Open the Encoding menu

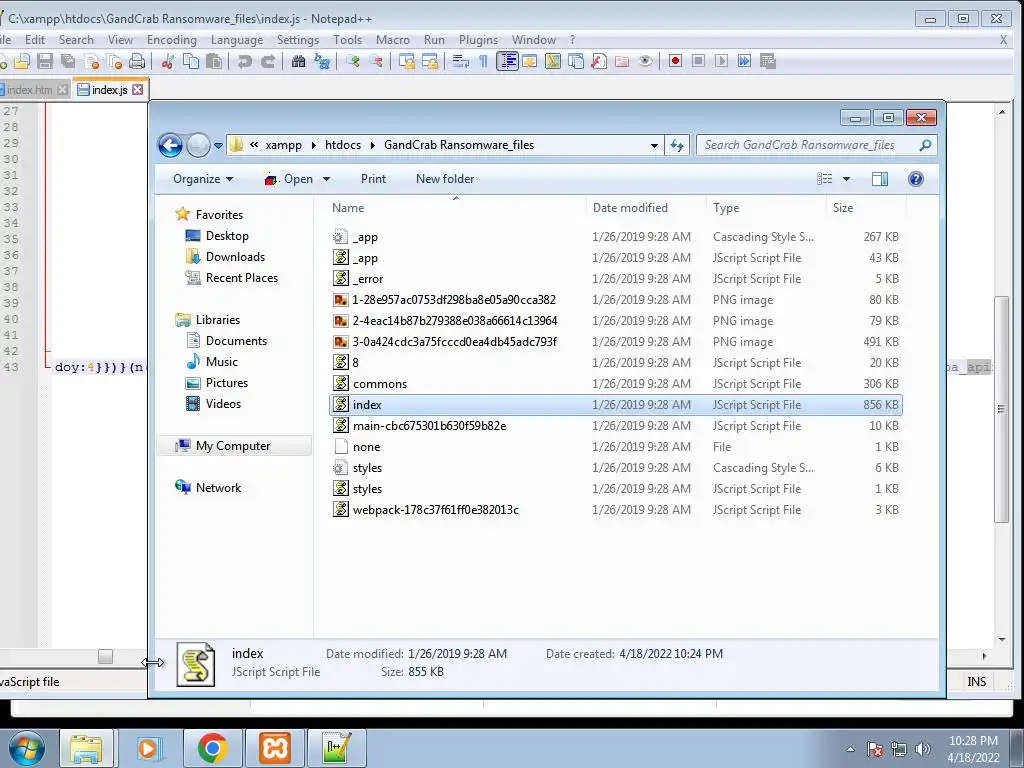(x=172, y=40)
